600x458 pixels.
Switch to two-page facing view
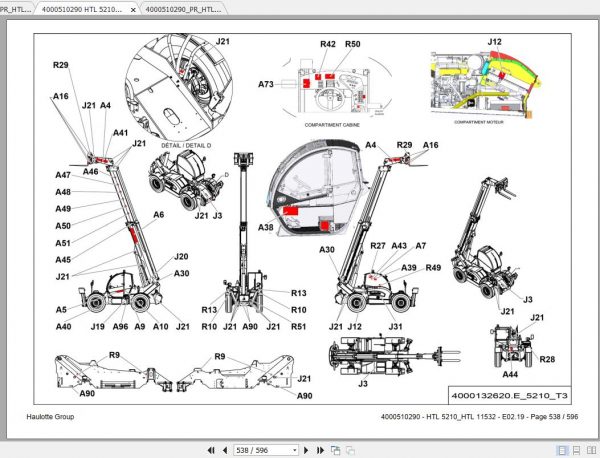[591, 450]
